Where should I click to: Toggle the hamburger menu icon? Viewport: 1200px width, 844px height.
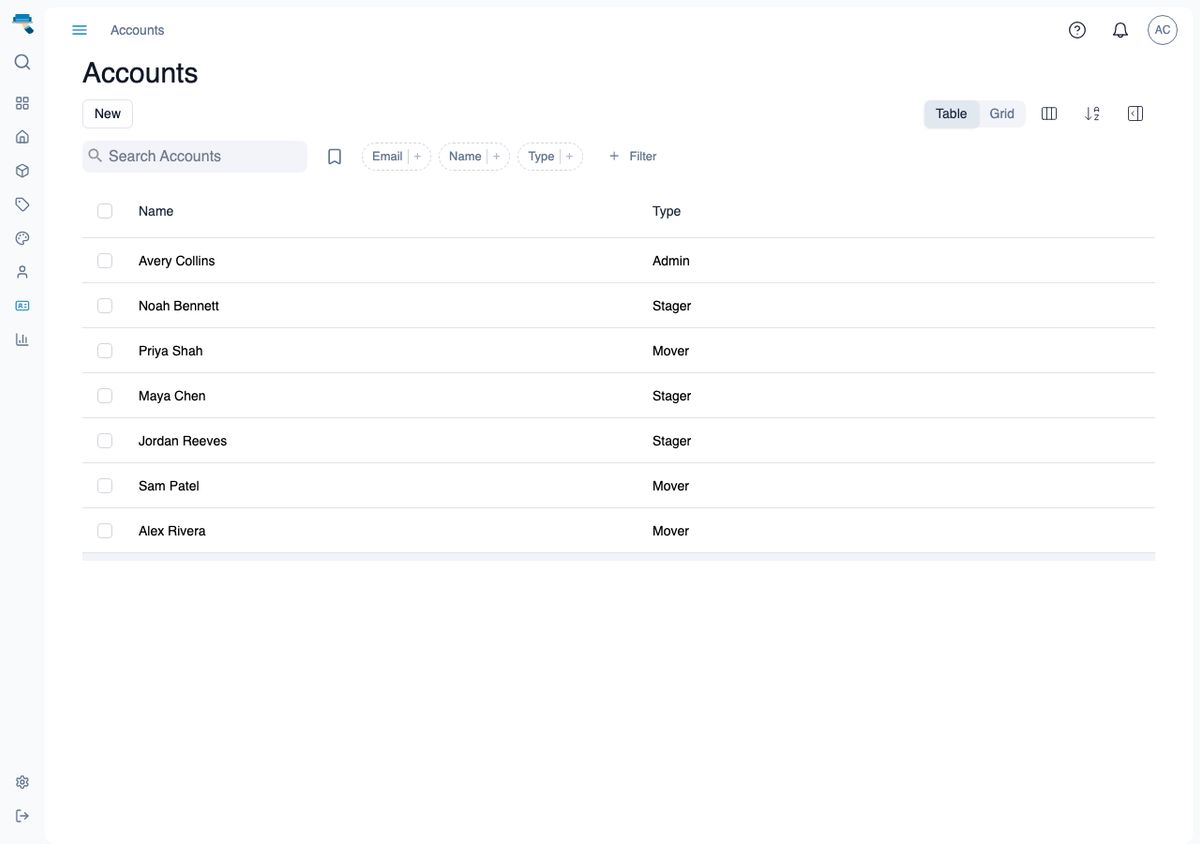80,30
